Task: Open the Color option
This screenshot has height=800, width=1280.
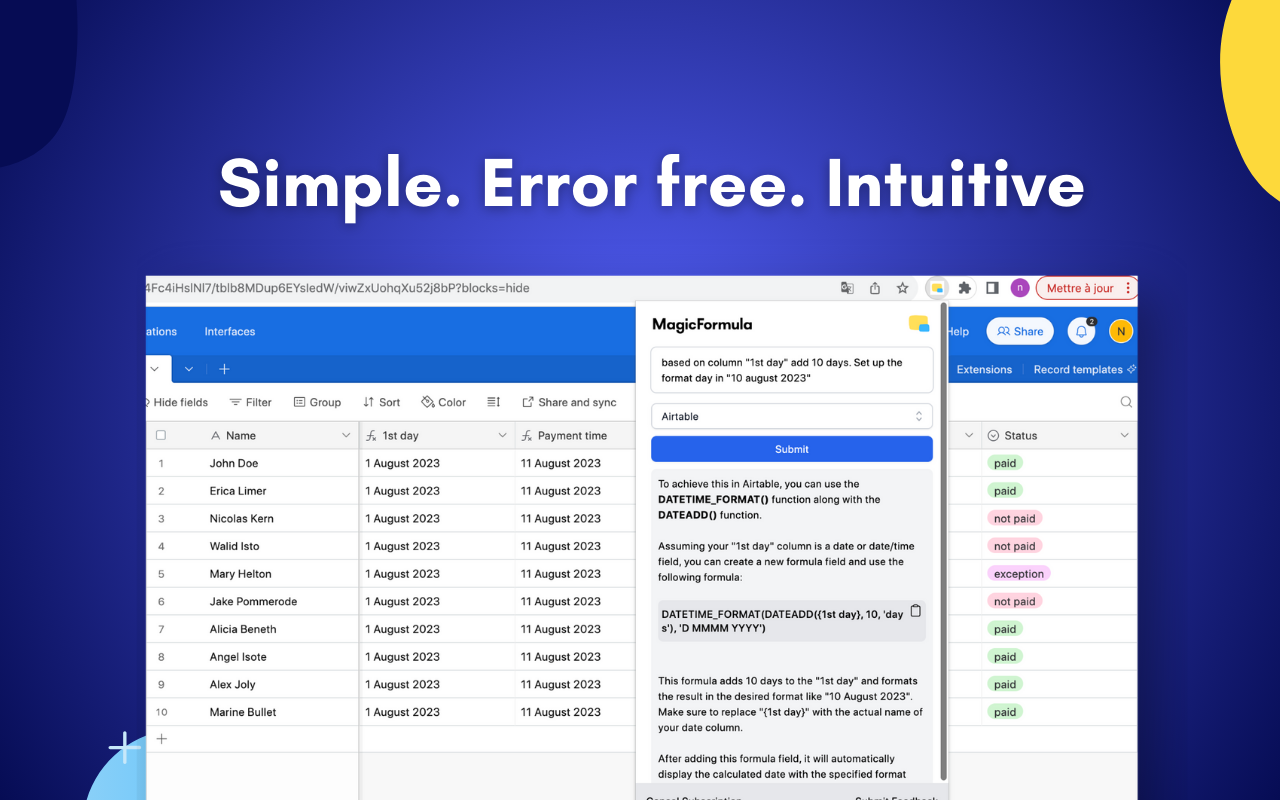Action: tap(444, 402)
